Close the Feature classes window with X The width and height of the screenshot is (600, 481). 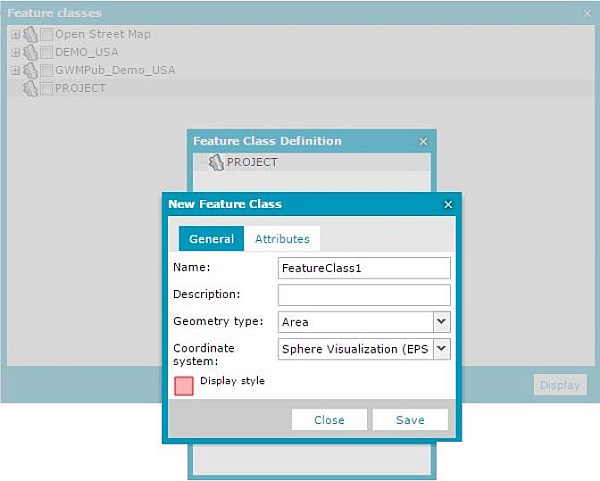(x=587, y=13)
